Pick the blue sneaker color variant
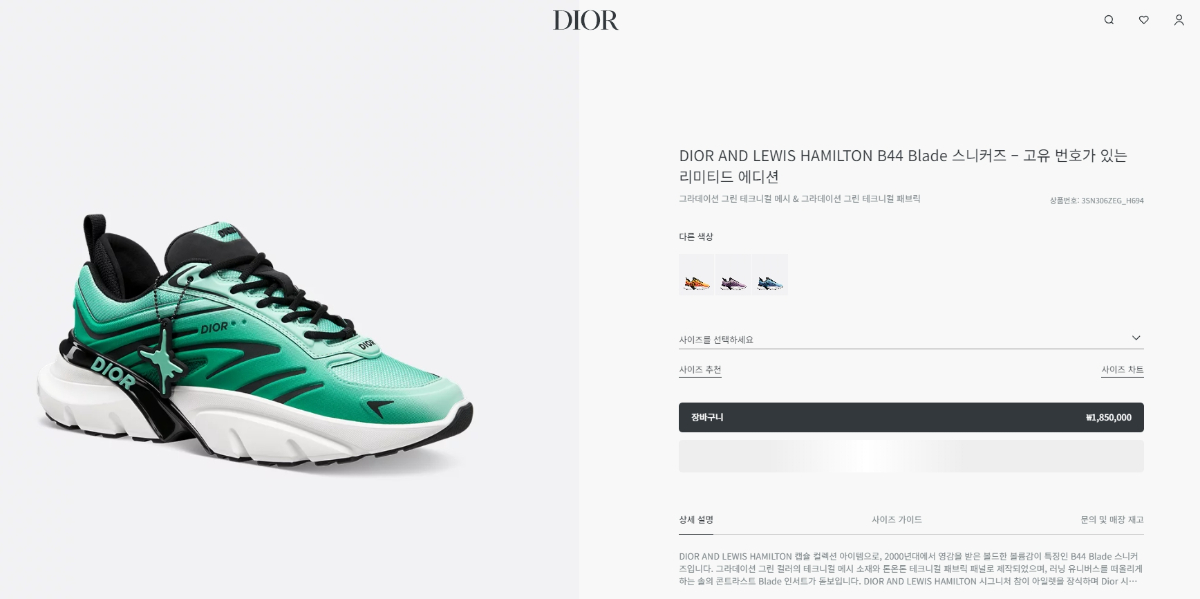Image resolution: width=1200 pixels, height=599 pixels. coord(769,275)
